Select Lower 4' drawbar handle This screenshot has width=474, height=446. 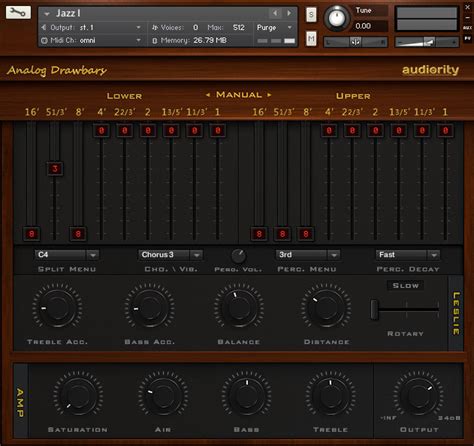101,130
